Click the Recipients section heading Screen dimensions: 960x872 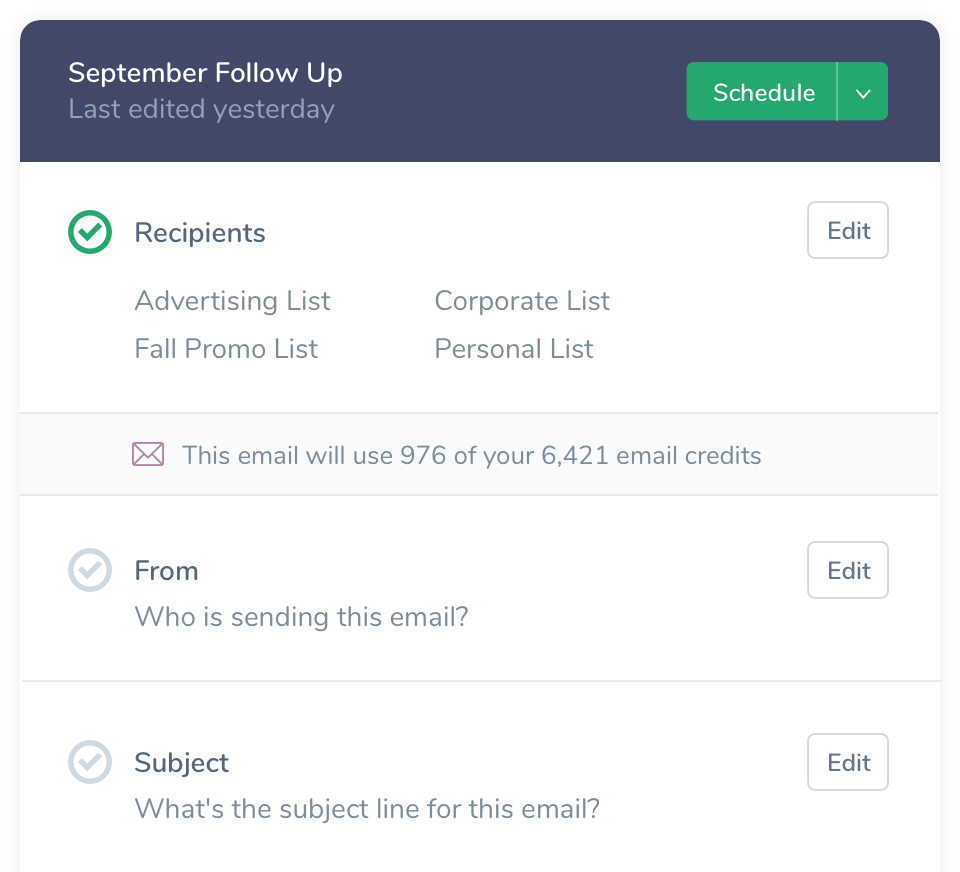click(200, 233)
